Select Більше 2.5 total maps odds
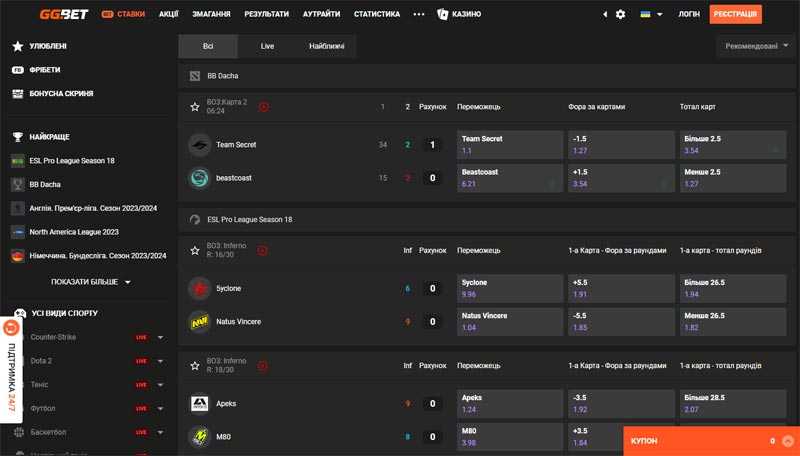This screenshot has height=456, width=800. coord(733,145)
